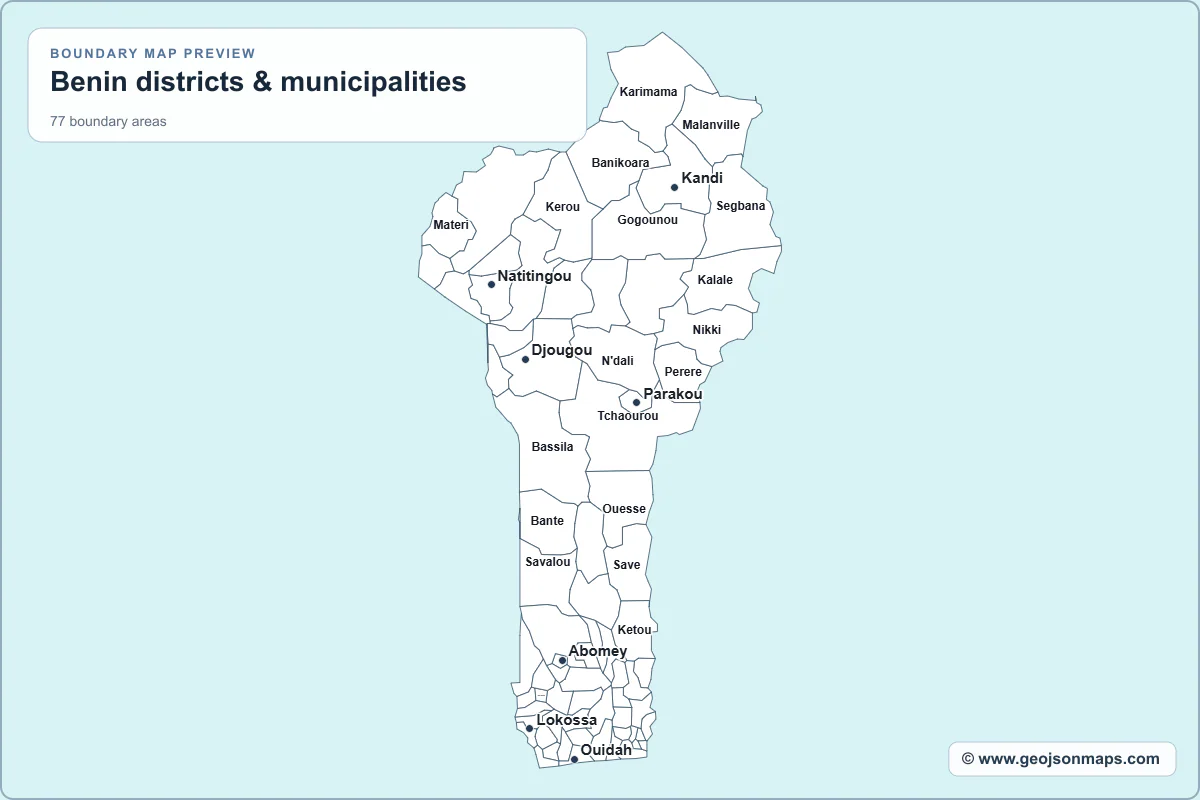Viewport: 1200px width, 800px height.
Task: Select the Ouesse district label
Action: pyautogui.click(x=624, y=509)
